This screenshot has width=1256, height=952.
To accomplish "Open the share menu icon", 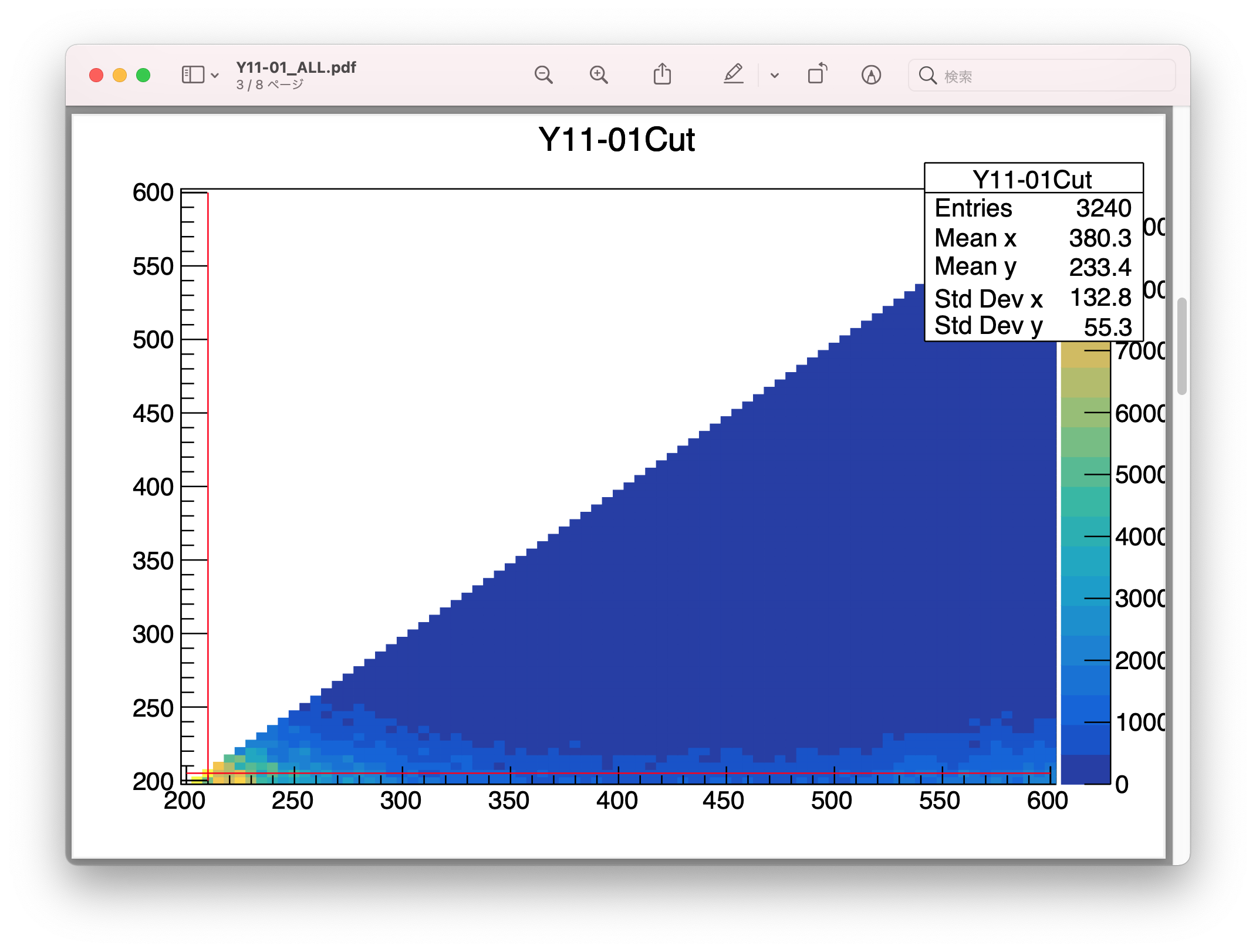I will [663, 75].
